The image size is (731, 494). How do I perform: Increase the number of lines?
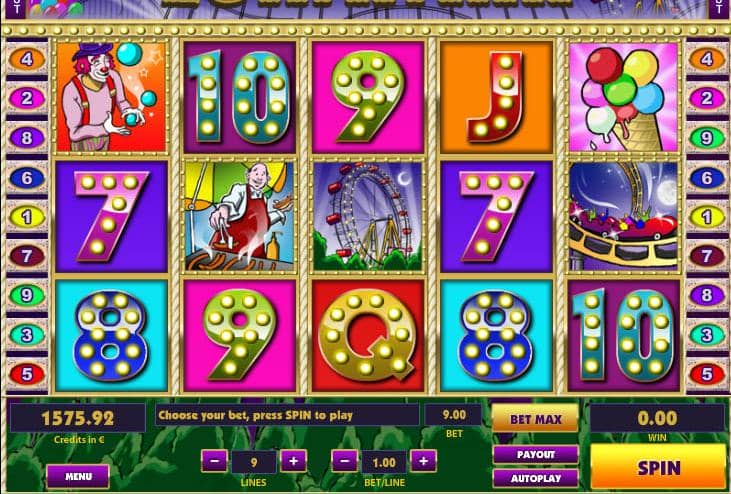coord(293,461)
